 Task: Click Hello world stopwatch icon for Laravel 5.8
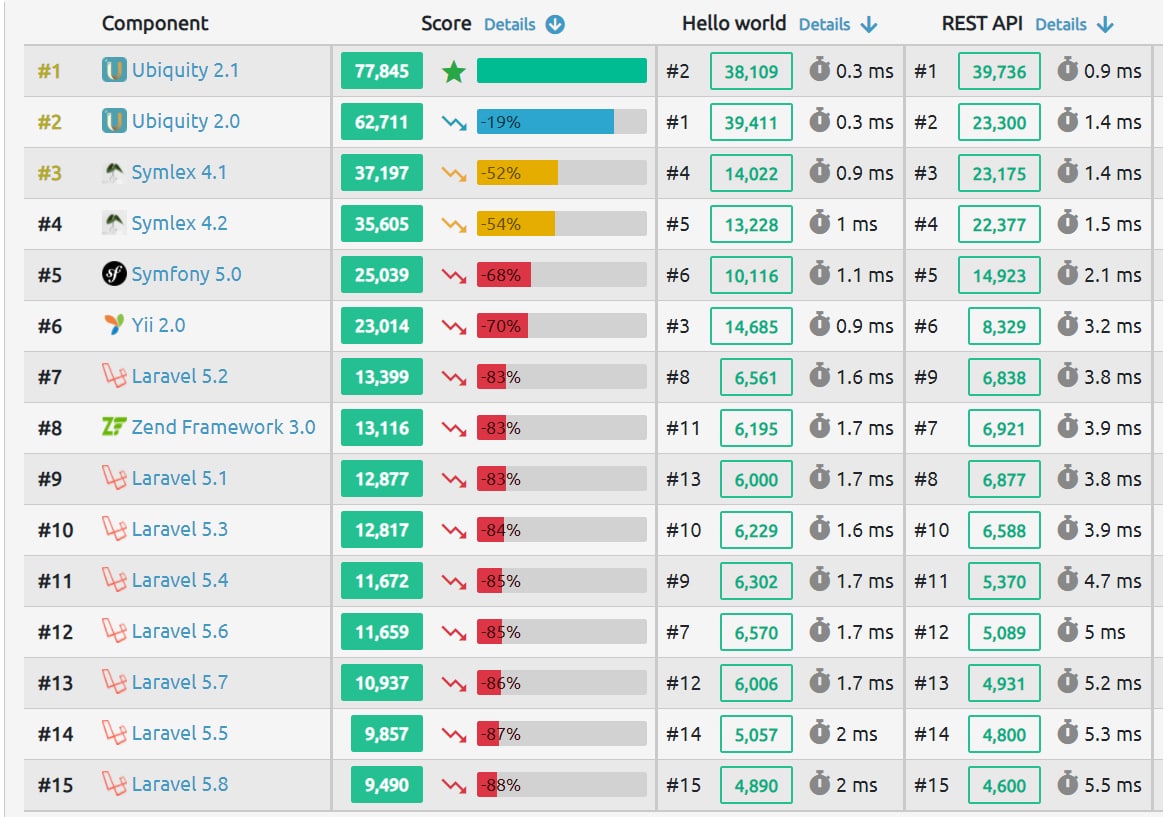(x=820, y=783)
